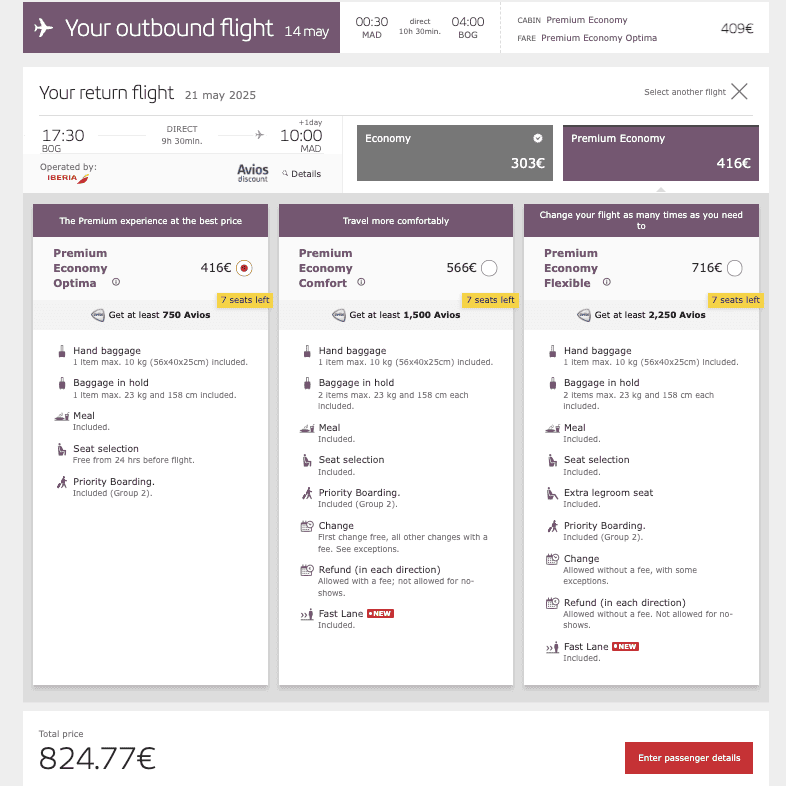The height and width of the screenshot is (786, 786).
Task: Click Extra legroom seat icon in Flexible fare
Action: 552,493
